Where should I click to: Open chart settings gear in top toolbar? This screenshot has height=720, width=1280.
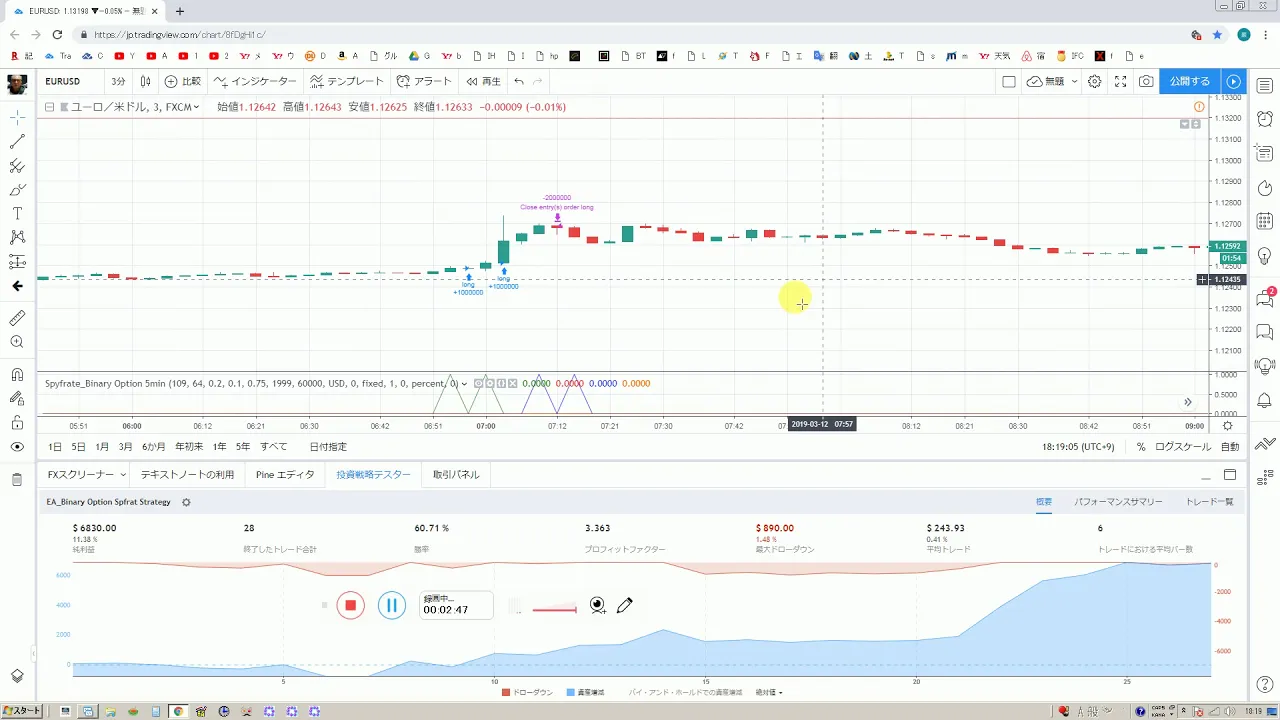(1095, 81)
